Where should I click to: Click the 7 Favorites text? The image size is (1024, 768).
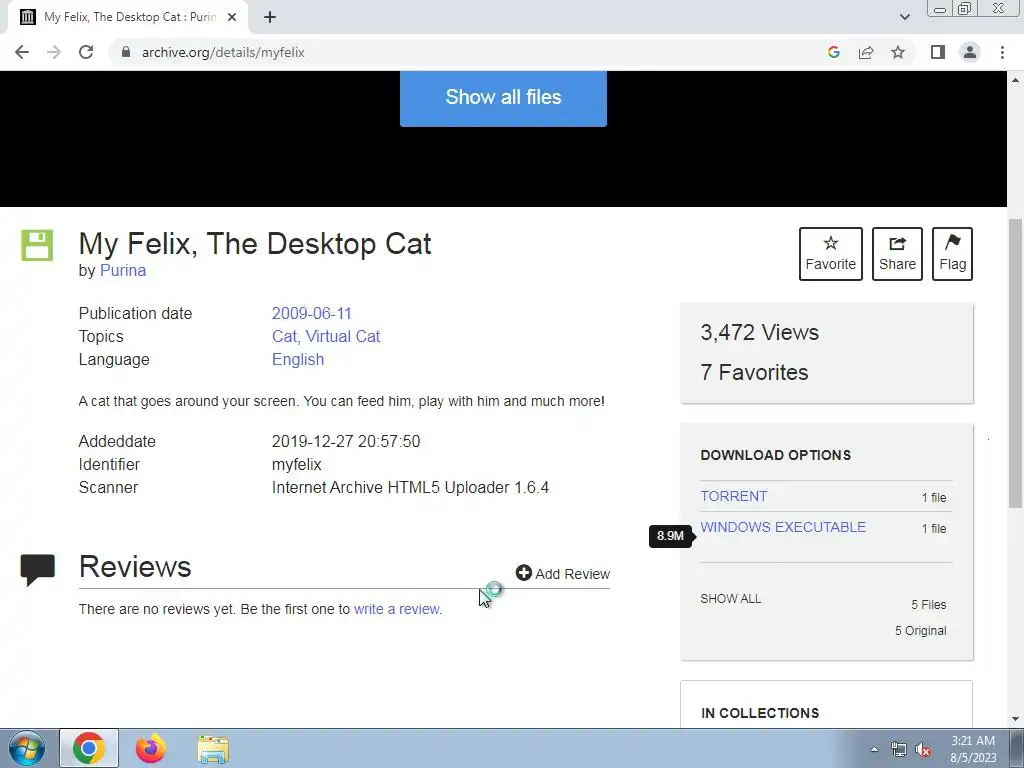click(x=754, y=372)
